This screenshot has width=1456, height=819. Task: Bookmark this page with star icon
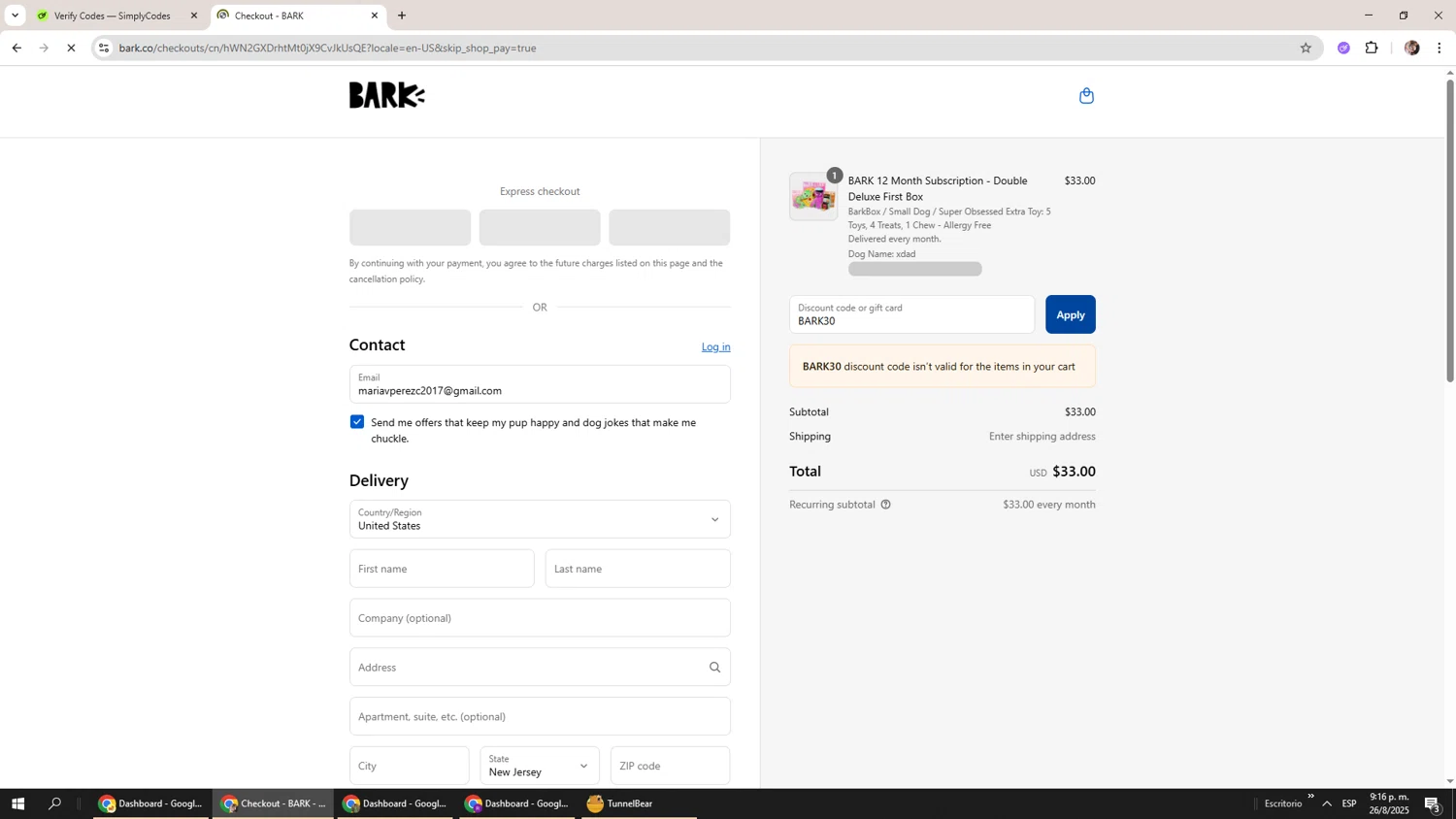pyautogui.click(x=1306, y=48)
